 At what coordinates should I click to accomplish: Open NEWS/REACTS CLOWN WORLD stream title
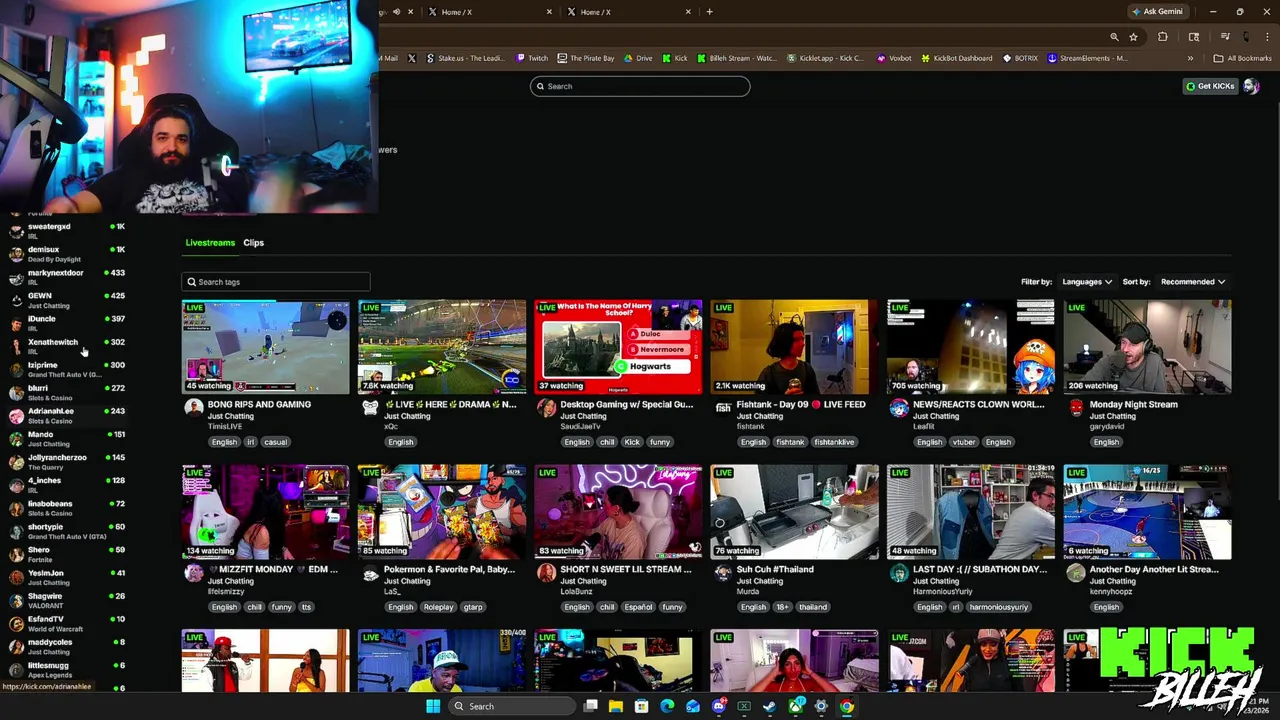pos(978,405)
